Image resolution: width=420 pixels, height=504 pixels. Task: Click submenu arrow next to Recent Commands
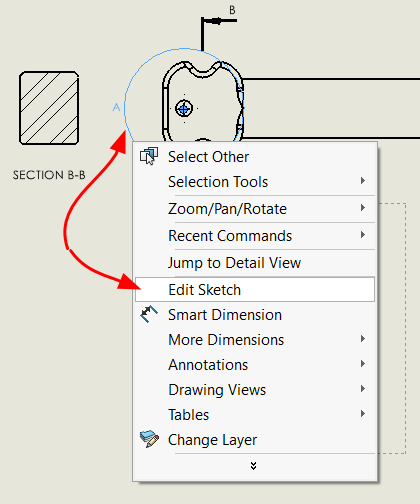pyautogui.click(x=363, y=235)
